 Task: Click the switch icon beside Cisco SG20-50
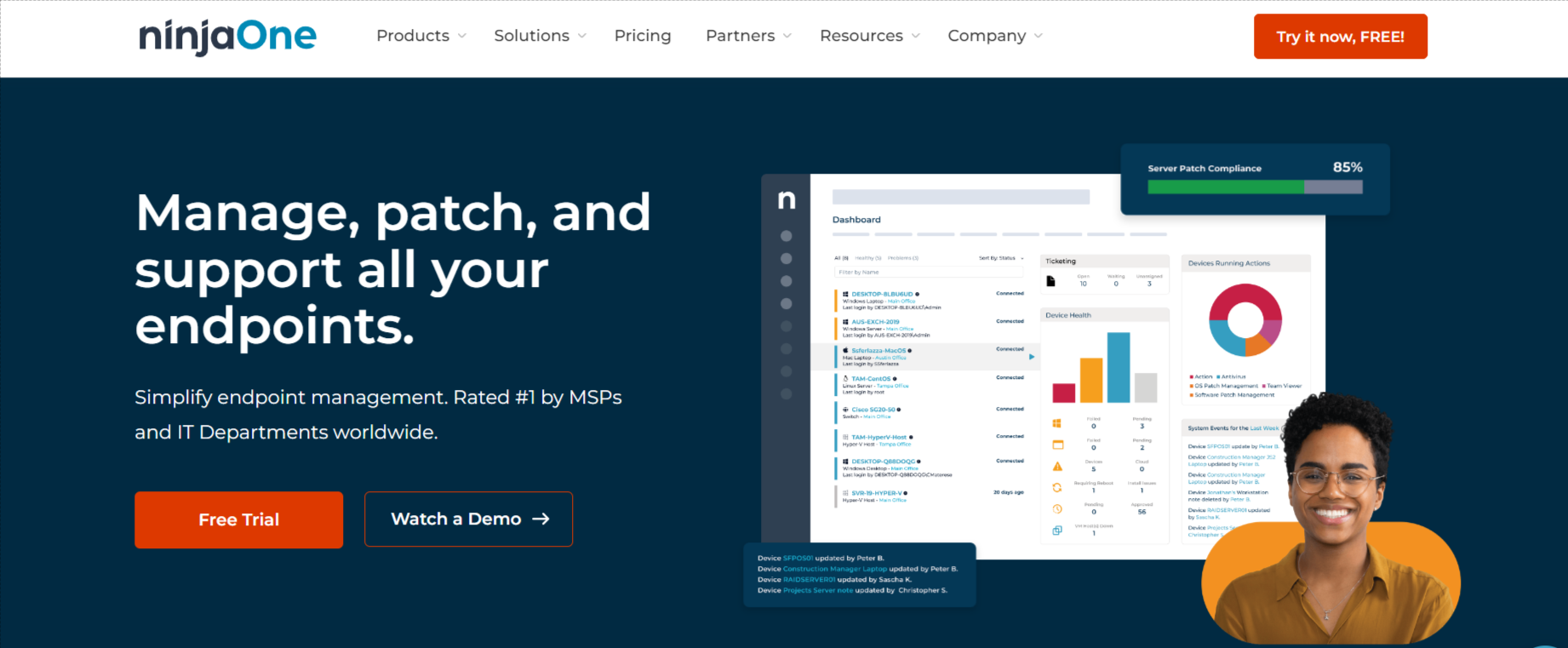click(845, 410)
